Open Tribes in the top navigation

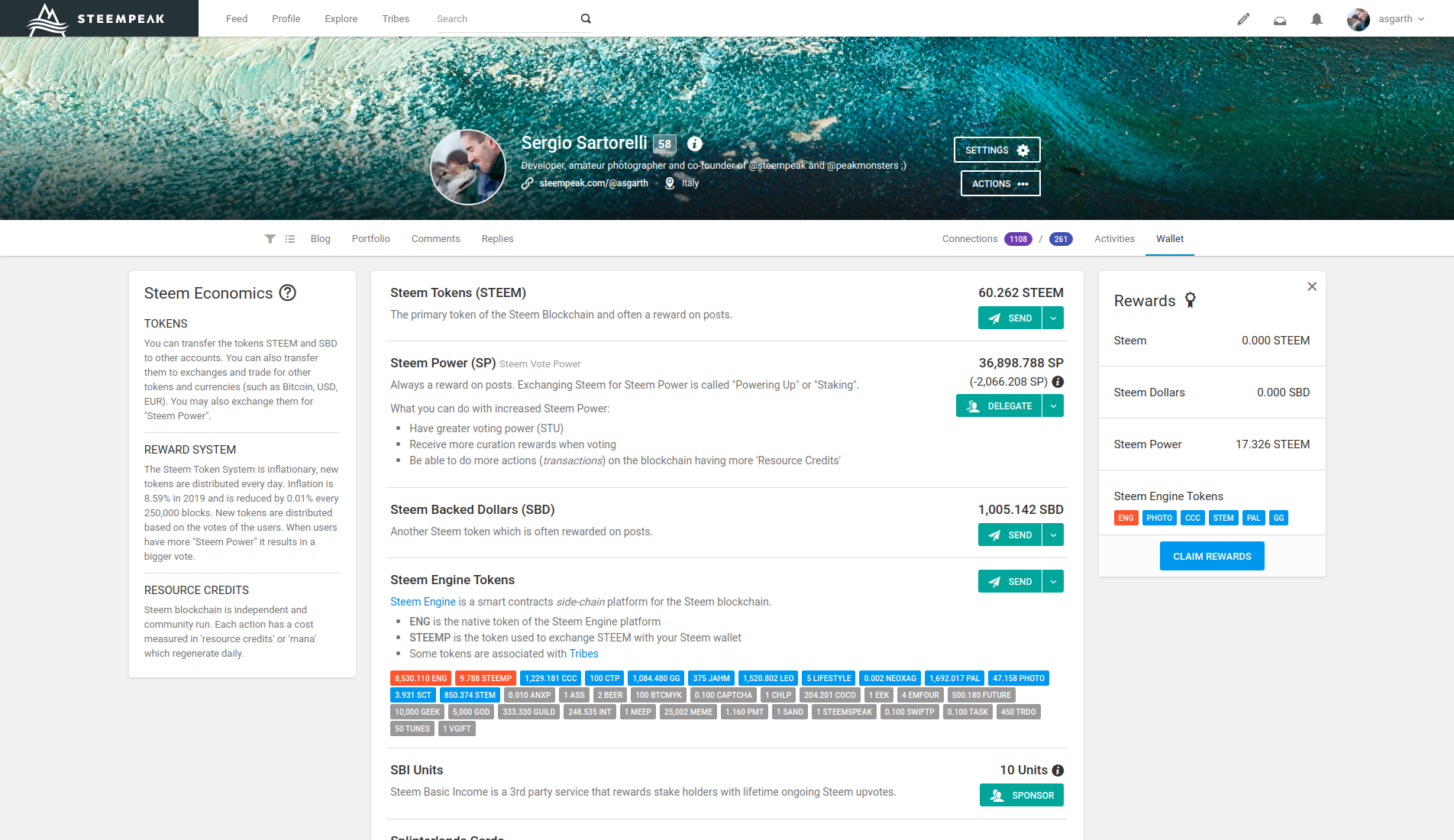coord(396,19)
